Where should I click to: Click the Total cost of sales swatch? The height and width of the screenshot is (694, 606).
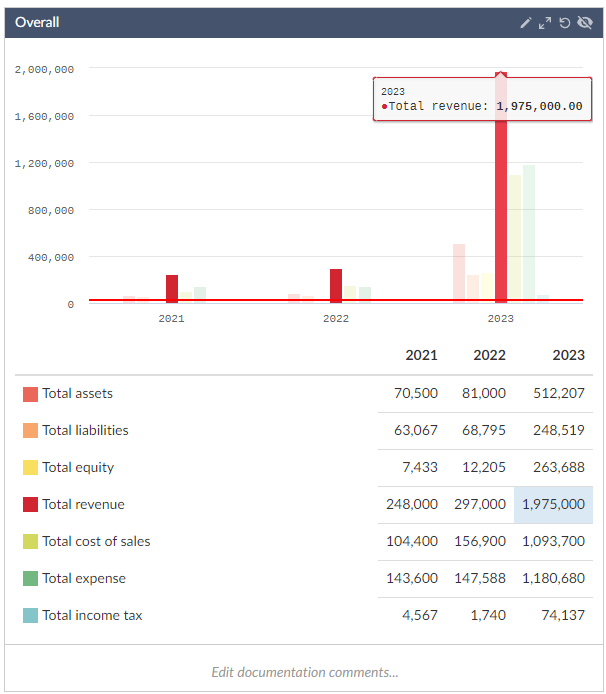(x=30, y=542)
